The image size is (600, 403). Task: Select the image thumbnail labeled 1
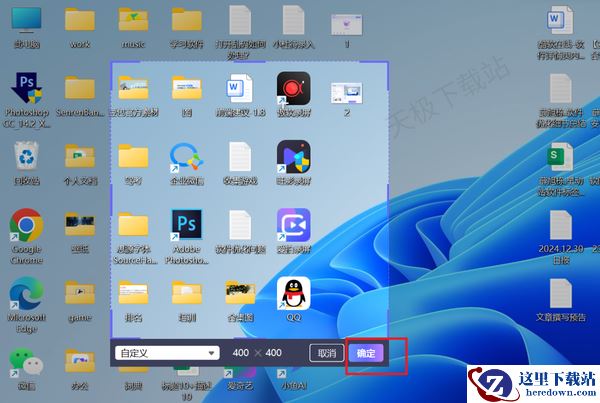pyautogui.click(x=347, y=25)
